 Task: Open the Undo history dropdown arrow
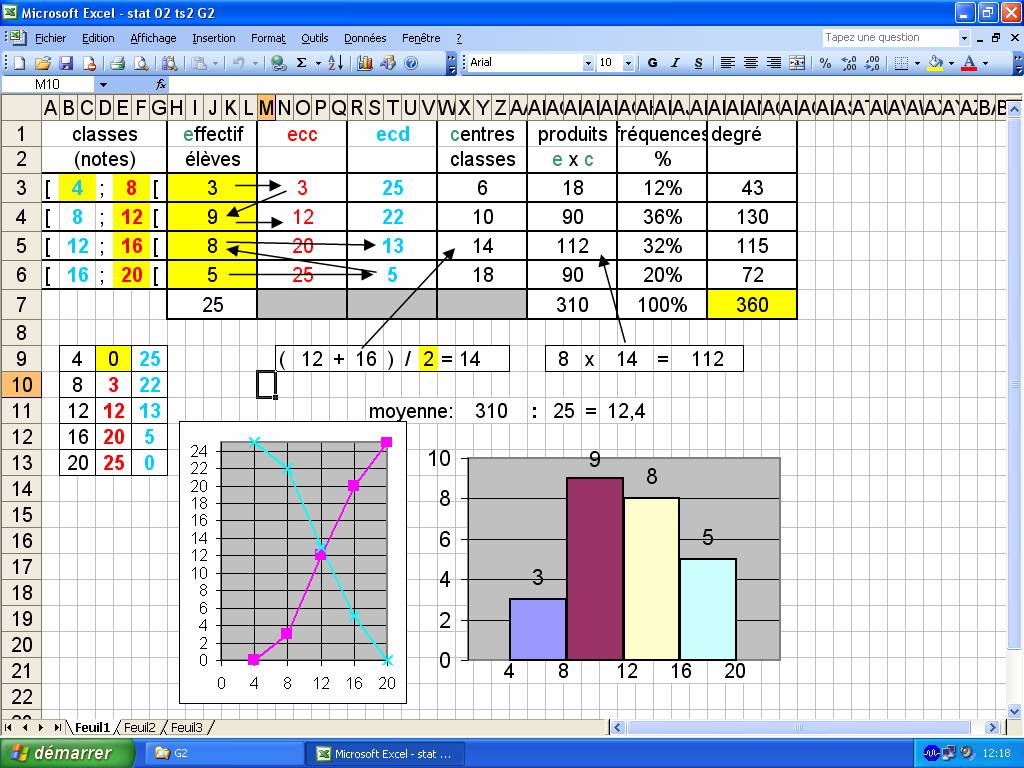click(x=255, y=63)
